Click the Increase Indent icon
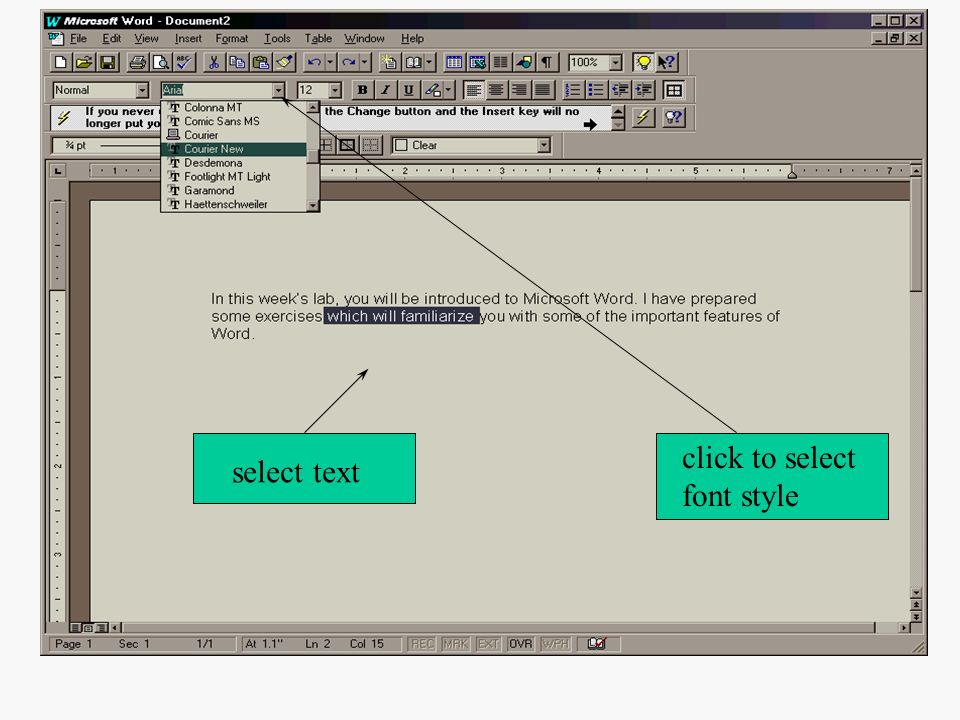 click(643, 90)
